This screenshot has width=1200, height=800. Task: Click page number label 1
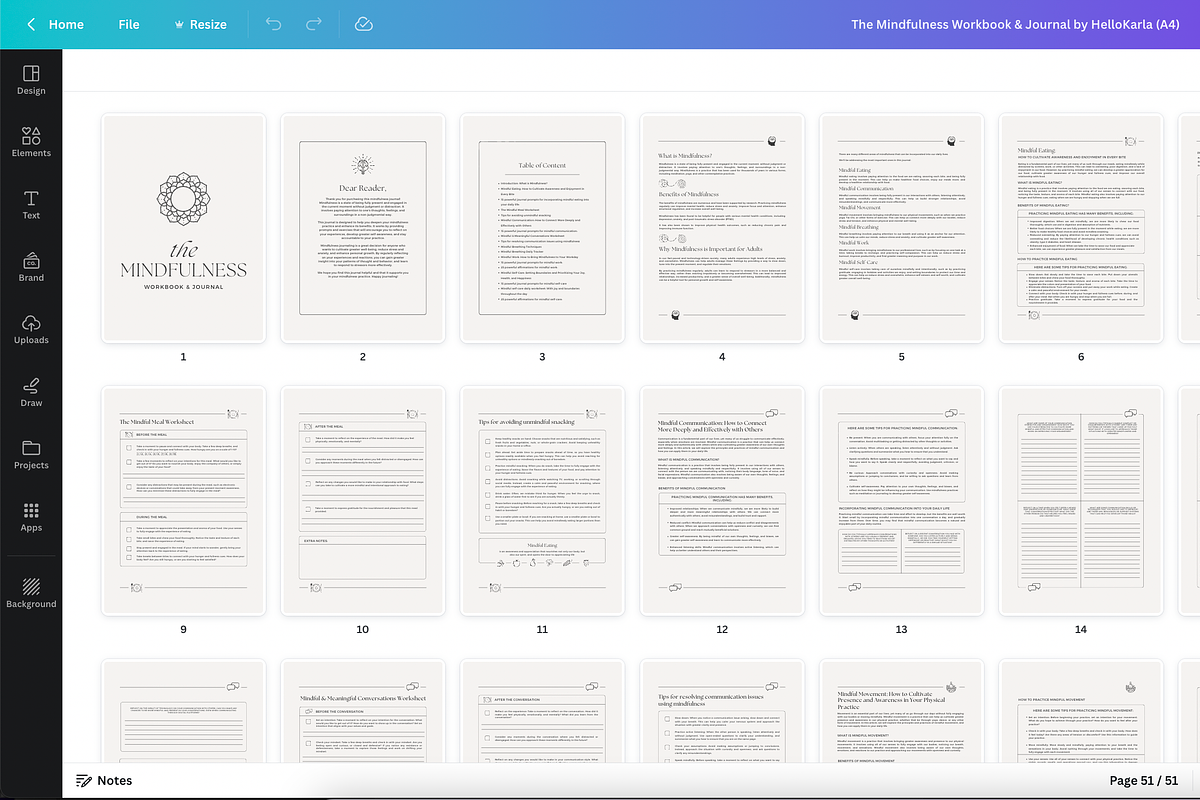point(183,357)
